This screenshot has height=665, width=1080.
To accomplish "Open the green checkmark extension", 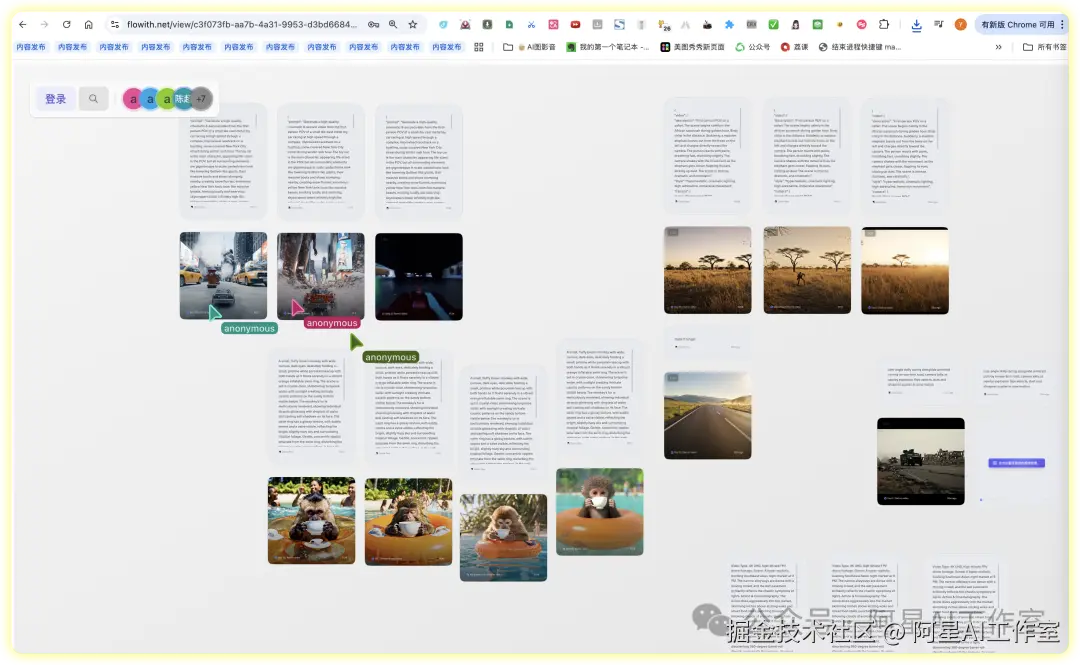I will (x=773, y=24).
